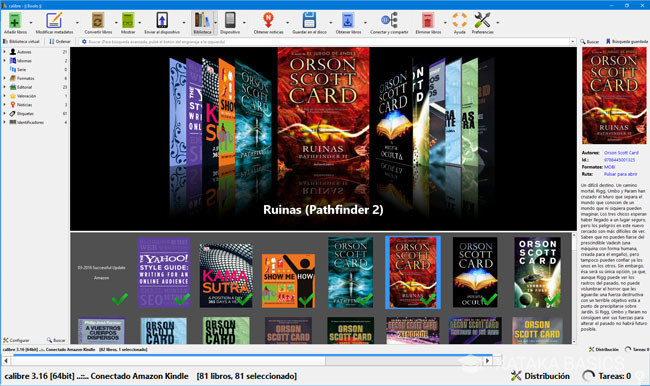Click the Búsquedas guardadas button
The image size is (650, 386).
627,41
